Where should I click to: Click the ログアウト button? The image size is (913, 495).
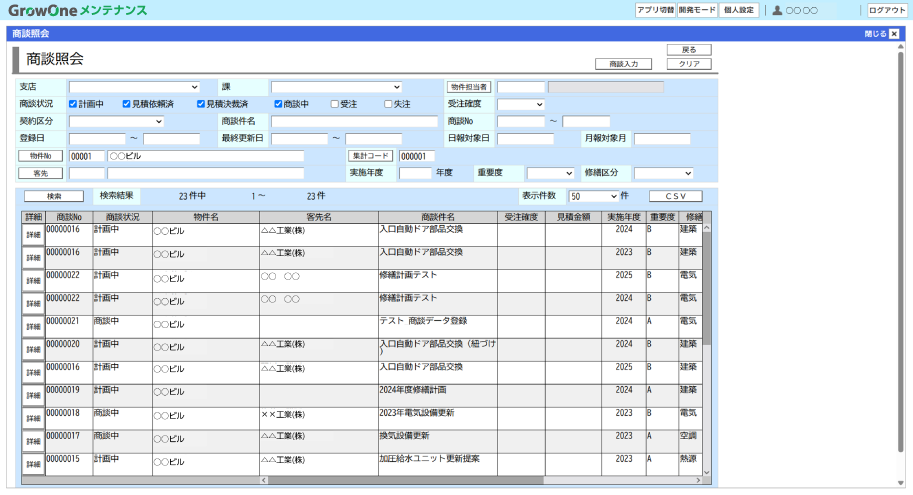point(887,10)
